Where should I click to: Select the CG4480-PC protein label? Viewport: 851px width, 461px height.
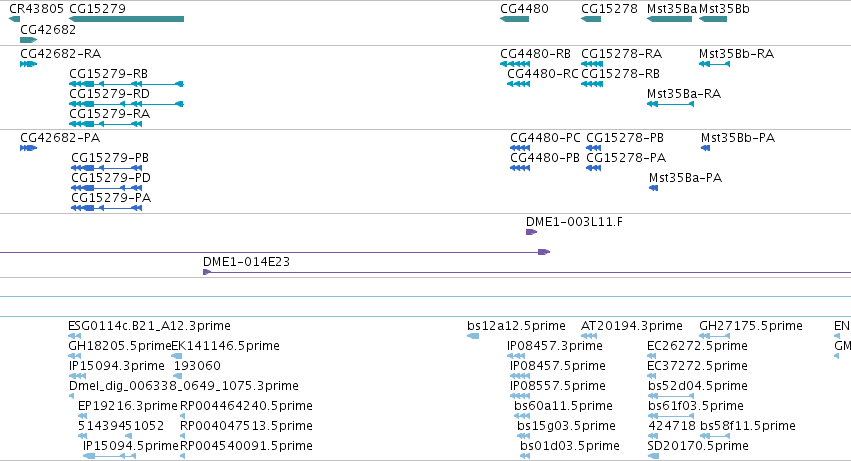click(x=545, y=138)
